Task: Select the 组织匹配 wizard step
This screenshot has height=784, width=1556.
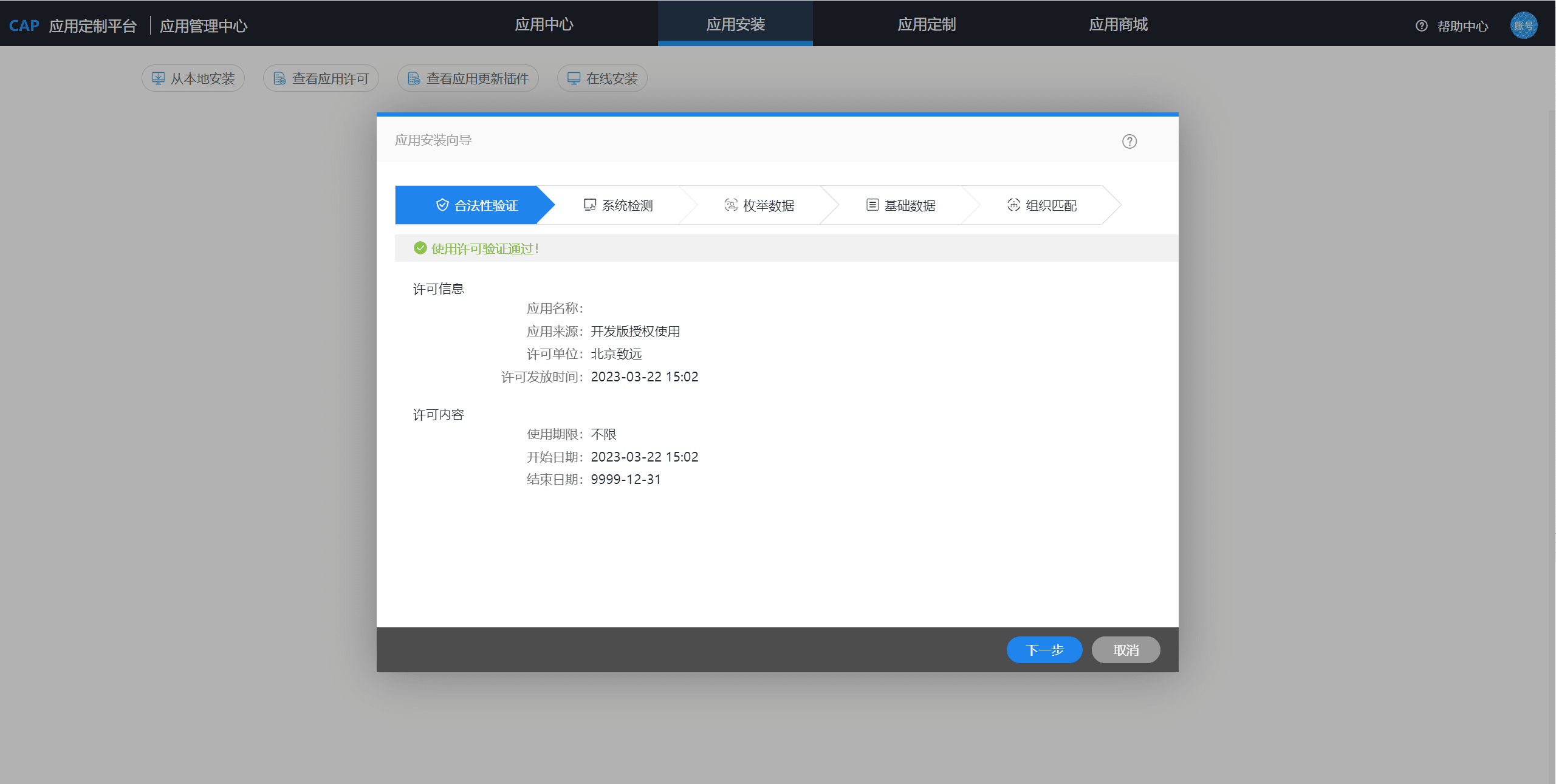Action: tap(1041, 205)
